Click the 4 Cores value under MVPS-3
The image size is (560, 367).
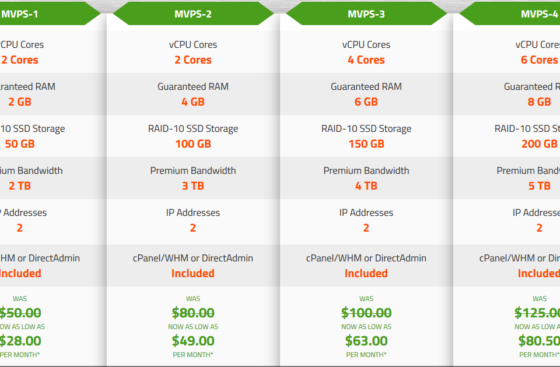366,60
